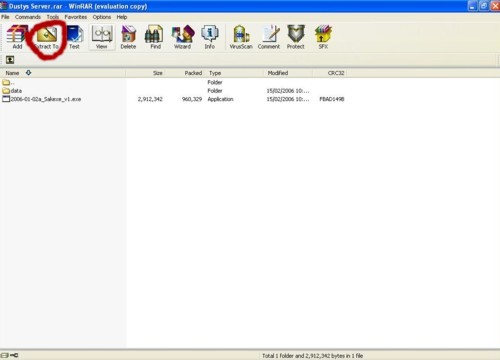Click the Delete files icon
This screenshot has height=360, width=500.
(128, 37)
